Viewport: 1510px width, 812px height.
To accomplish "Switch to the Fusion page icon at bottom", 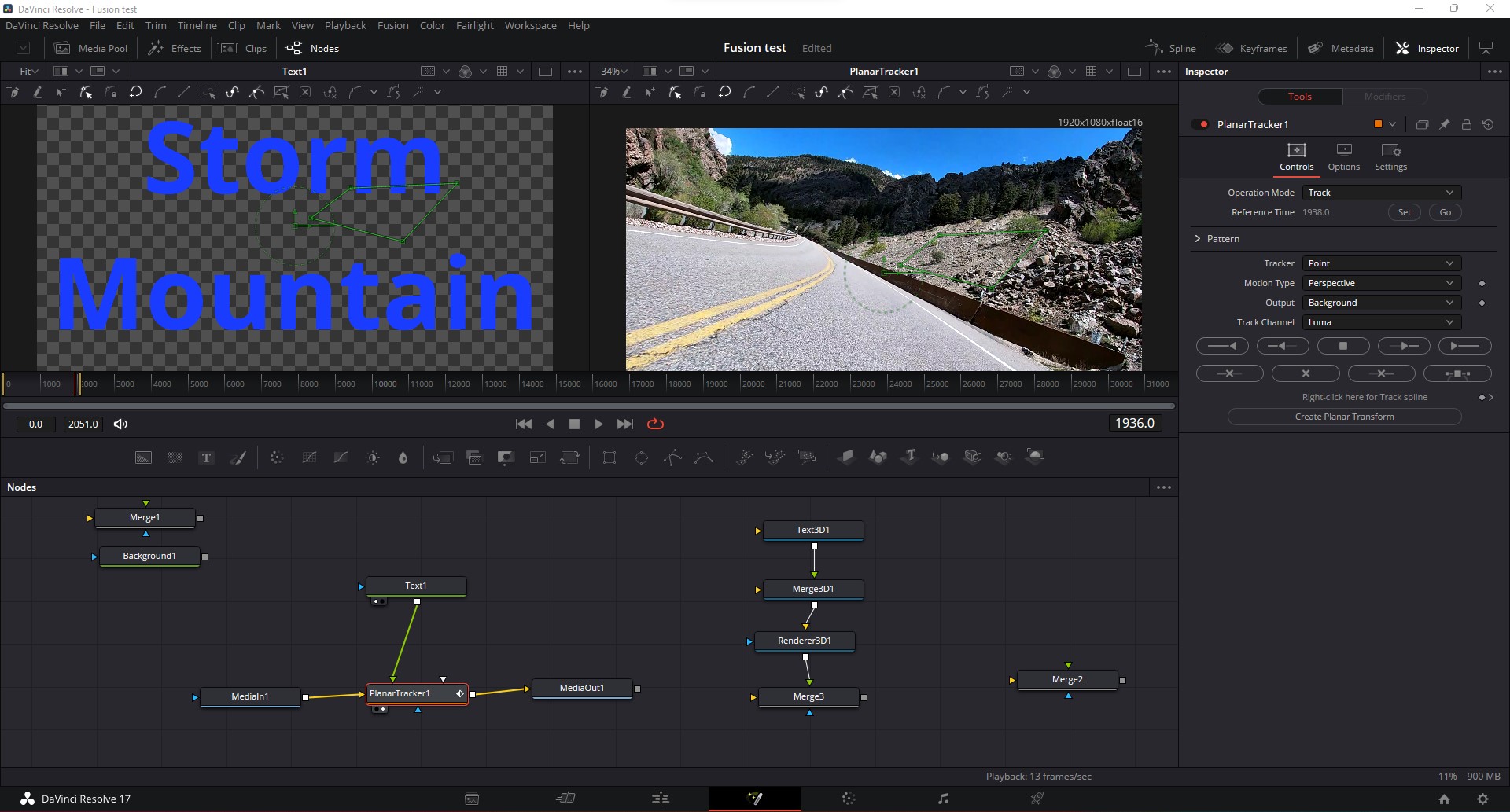I will point(754,799).
